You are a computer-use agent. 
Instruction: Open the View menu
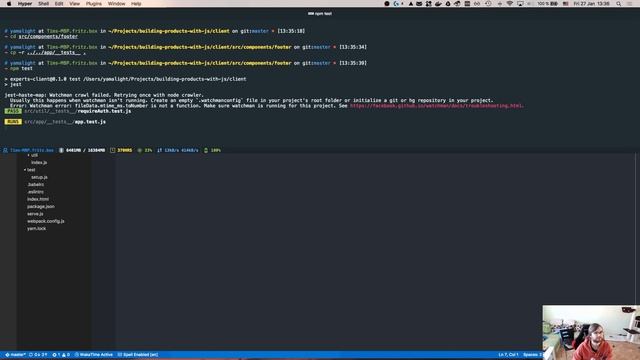click(x=74, y=4)
